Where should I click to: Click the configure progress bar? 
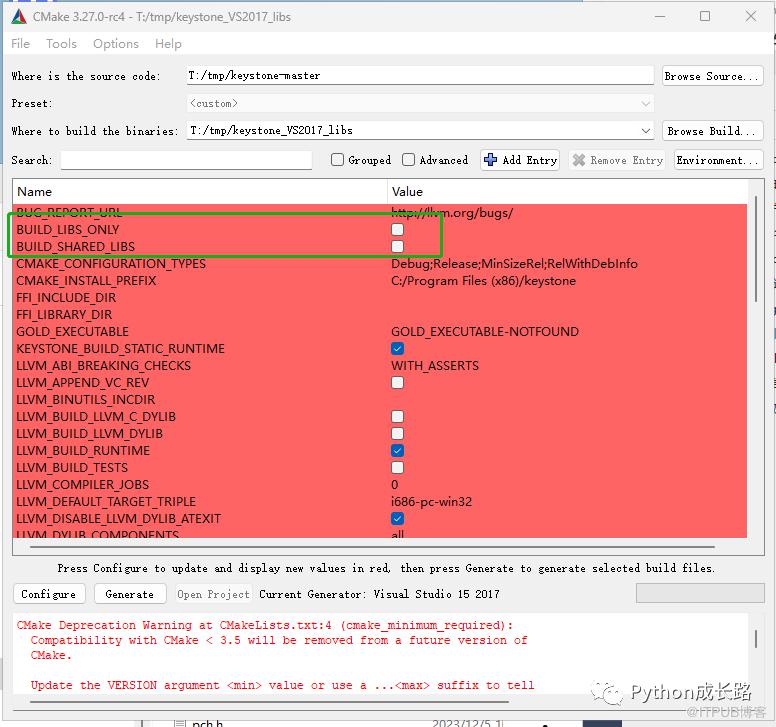[700, 593]
